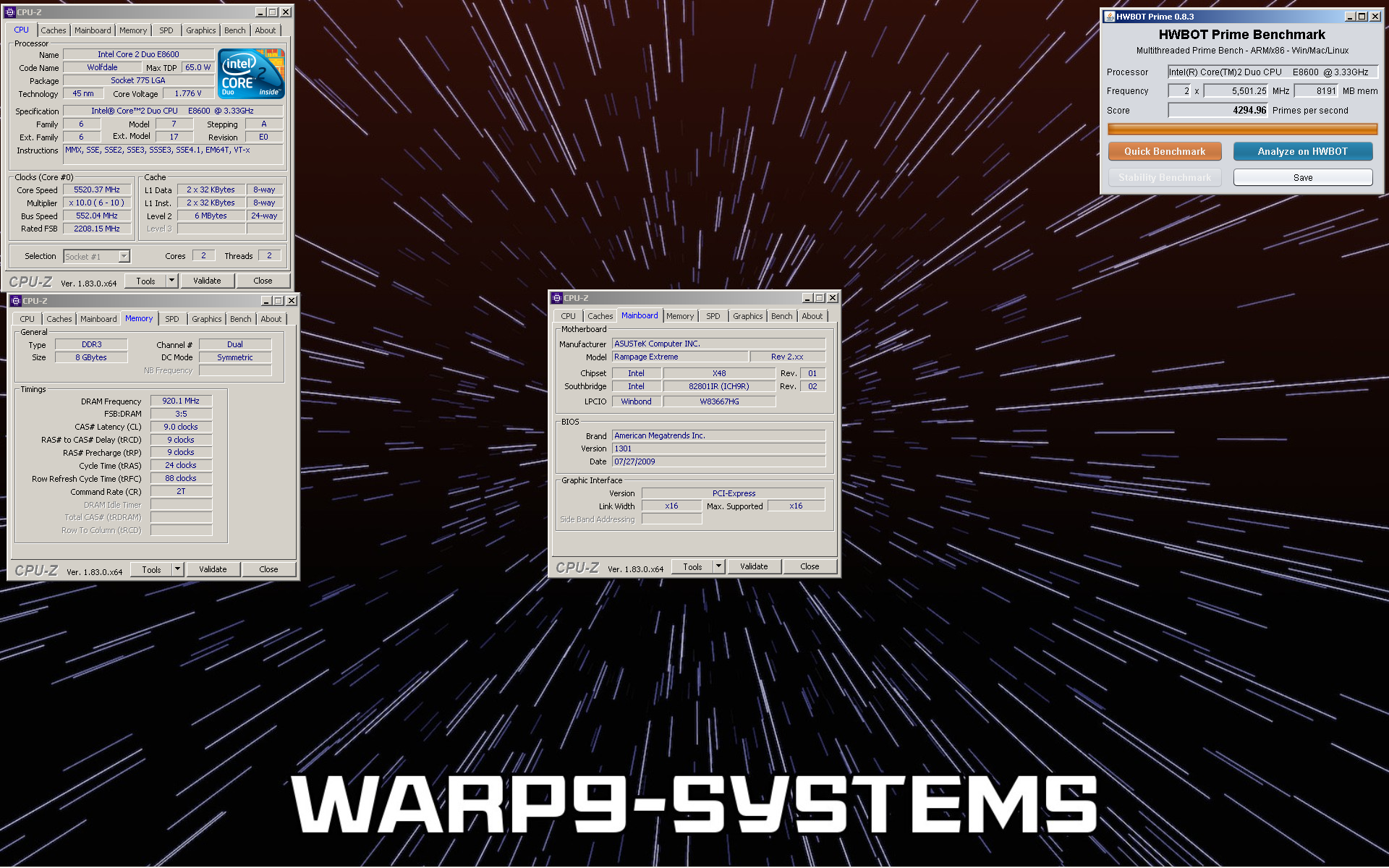The image size is (1389, 868).
Task: Click the Bus Speed value 552.04 MHz
Action: tap(97, 216)
